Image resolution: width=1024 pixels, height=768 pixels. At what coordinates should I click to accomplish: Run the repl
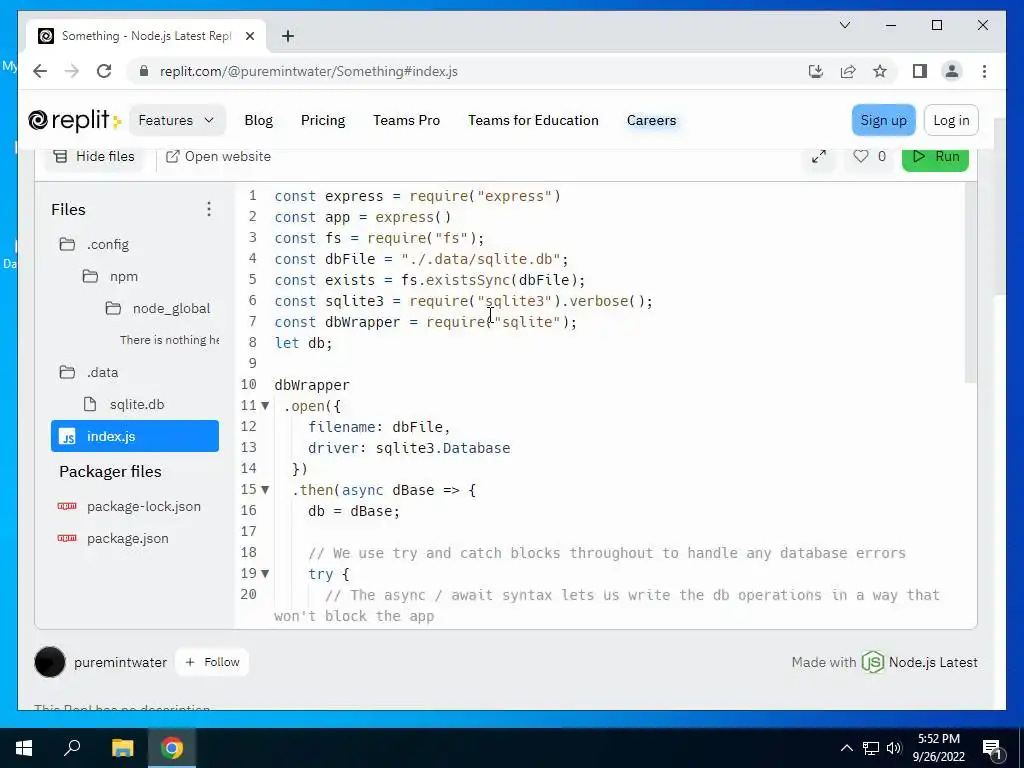coord(935,157)
